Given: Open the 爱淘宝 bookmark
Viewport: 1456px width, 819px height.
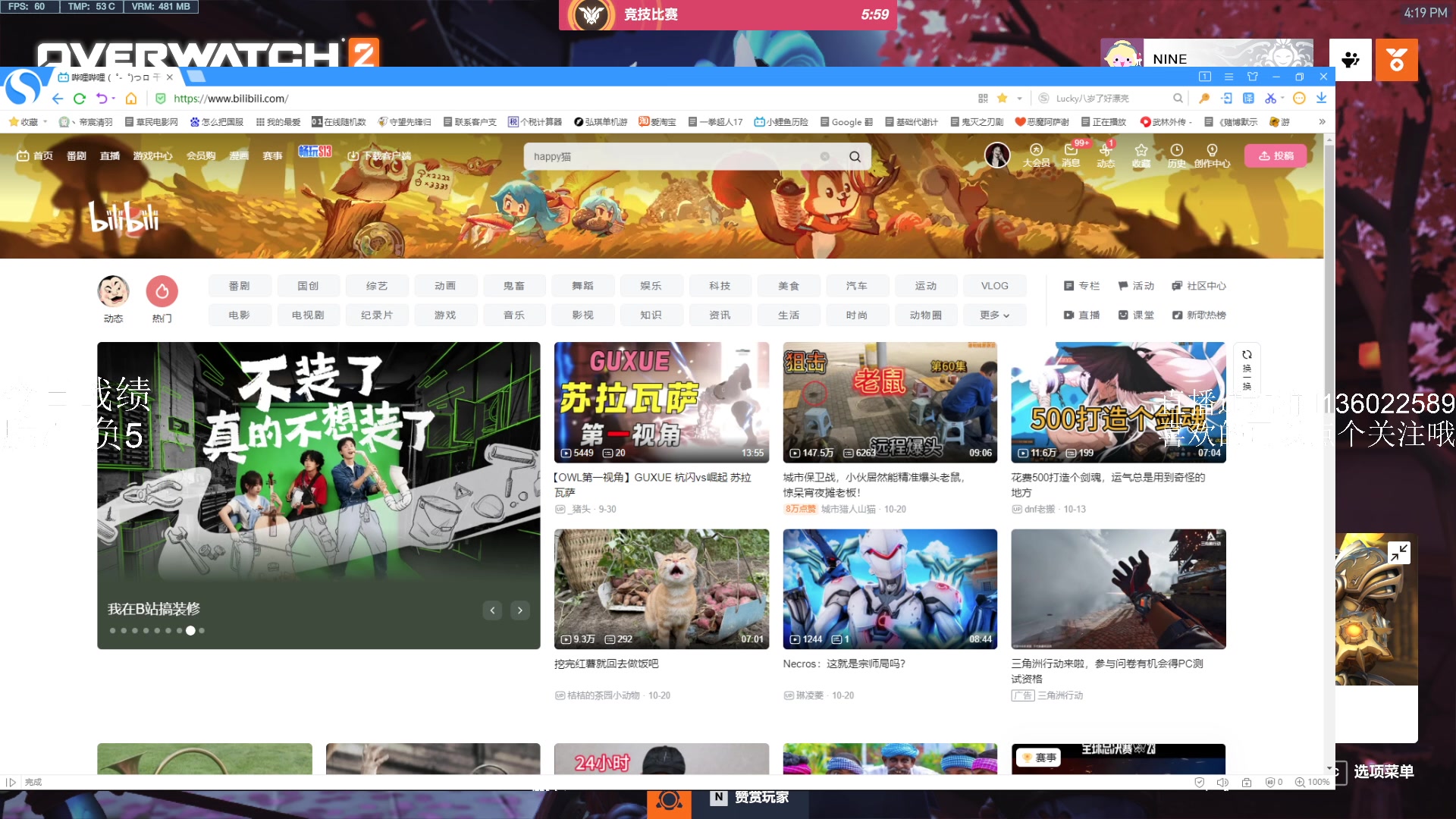Looking at the screenshot, I should pos(657,121).
